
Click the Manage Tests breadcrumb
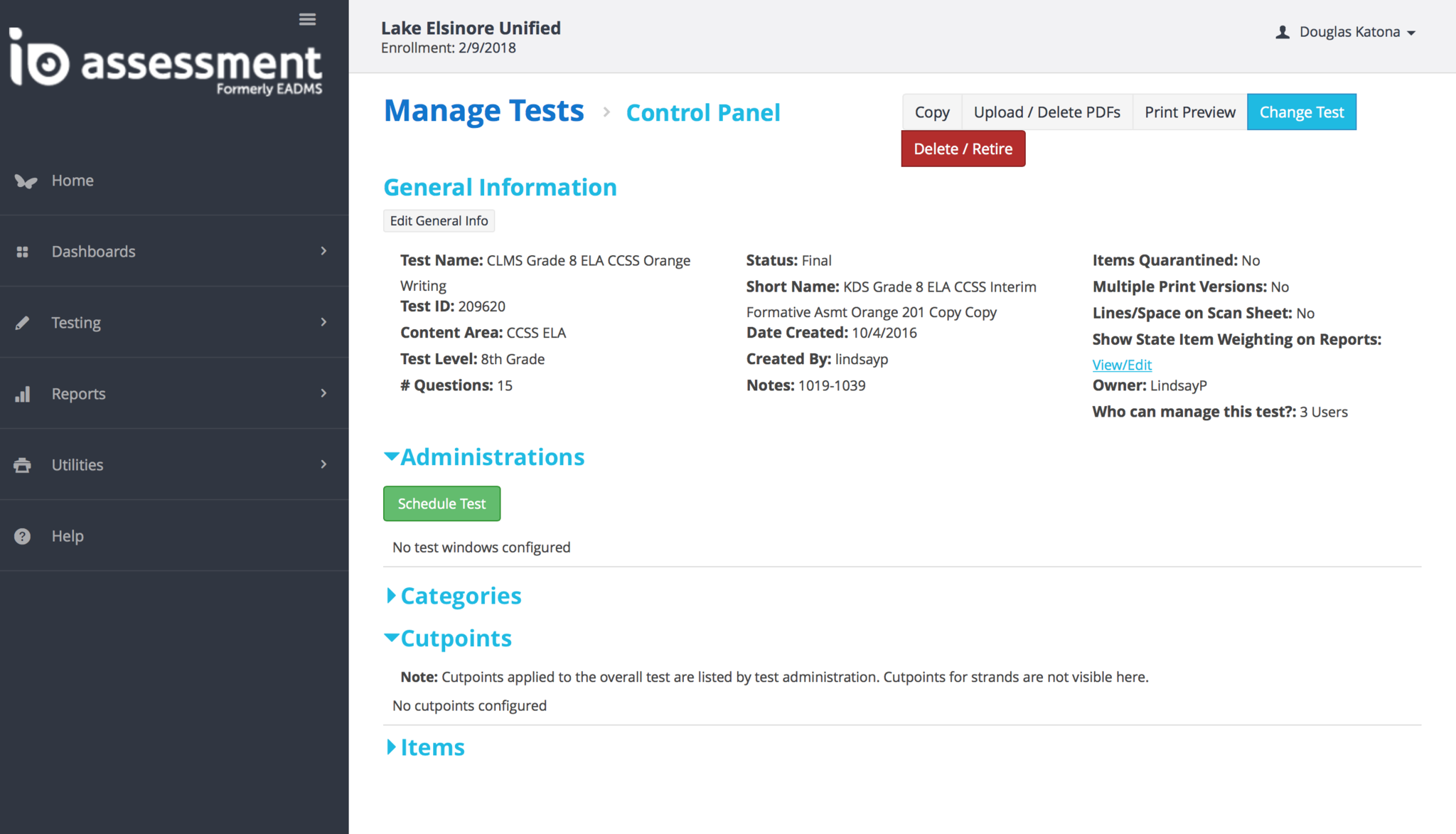click(x=483, y=111)
